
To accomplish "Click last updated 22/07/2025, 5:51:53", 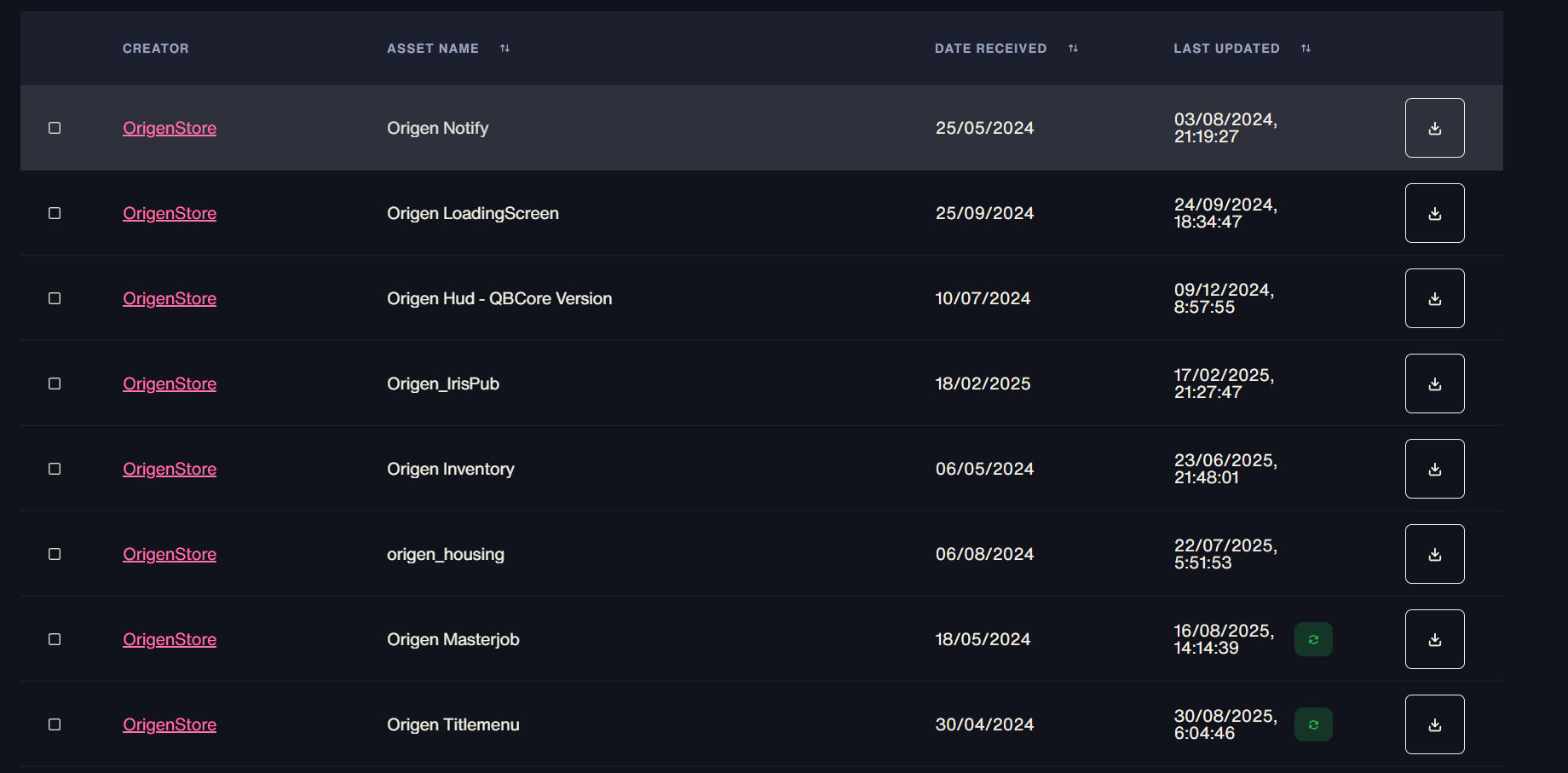I will pyautogui.click(x=1225, y=554).
